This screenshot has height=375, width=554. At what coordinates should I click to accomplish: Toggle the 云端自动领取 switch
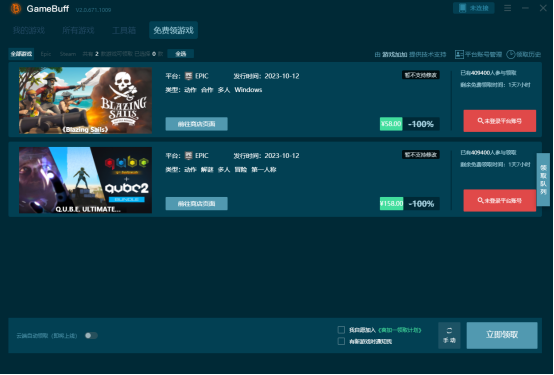(x=91, y=335)
